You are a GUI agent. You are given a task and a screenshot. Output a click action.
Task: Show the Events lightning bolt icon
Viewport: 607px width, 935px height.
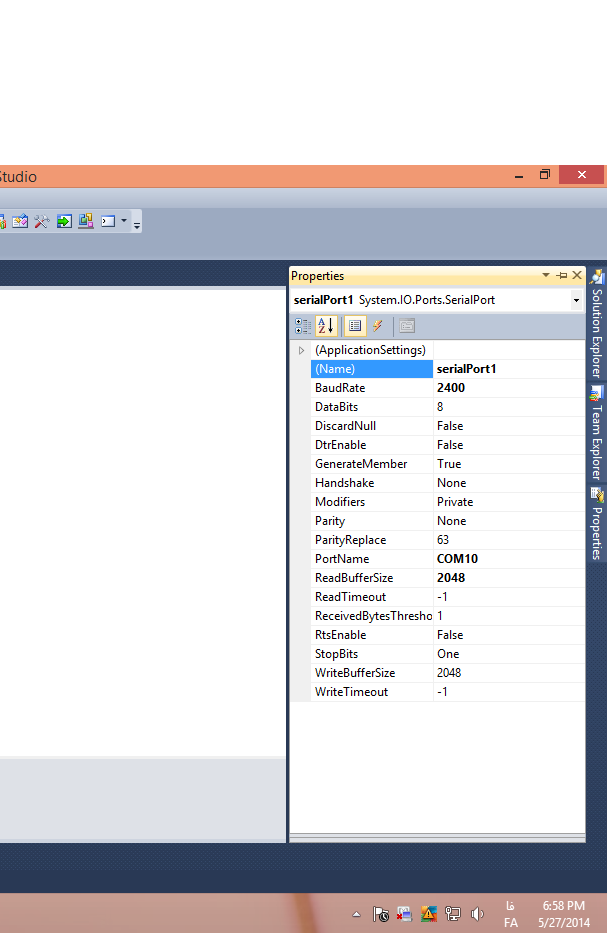(x=377, y=326)
